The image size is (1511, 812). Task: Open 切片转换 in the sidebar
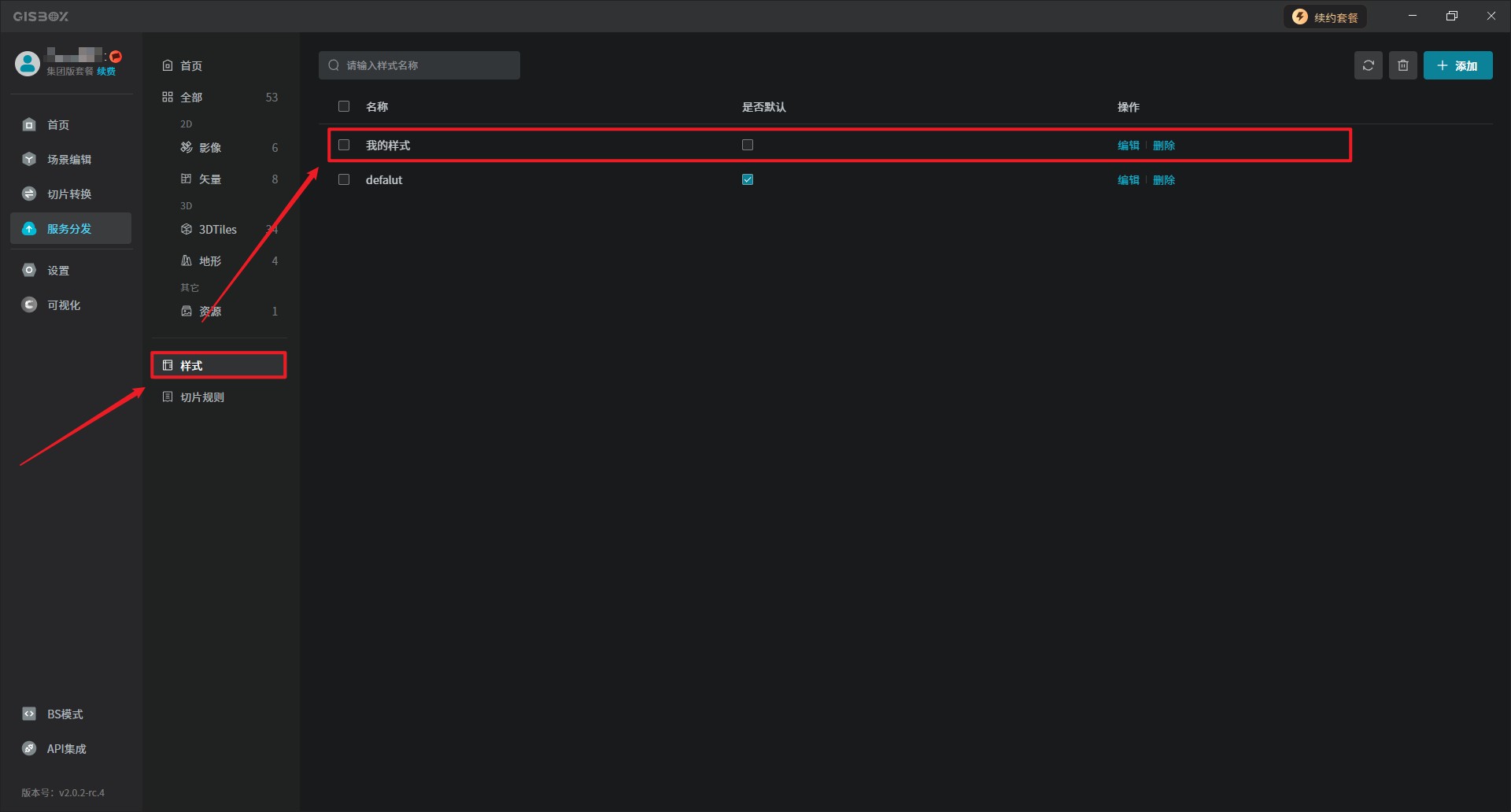(x=68, y=194)
